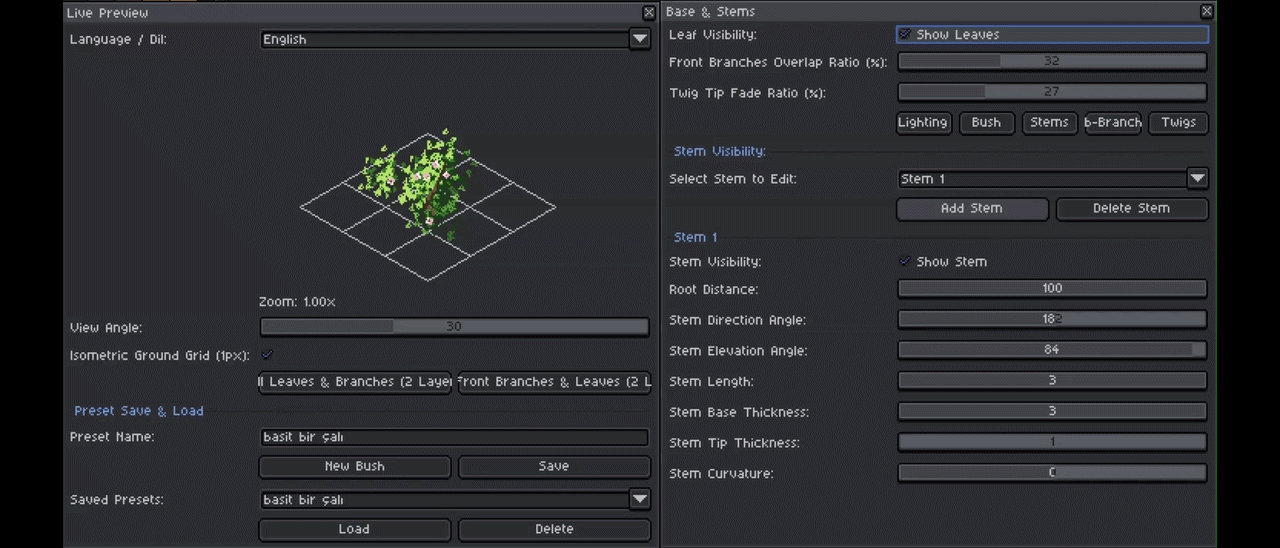
Task: Click the Preset Name input field
Action: coord(454,437)
